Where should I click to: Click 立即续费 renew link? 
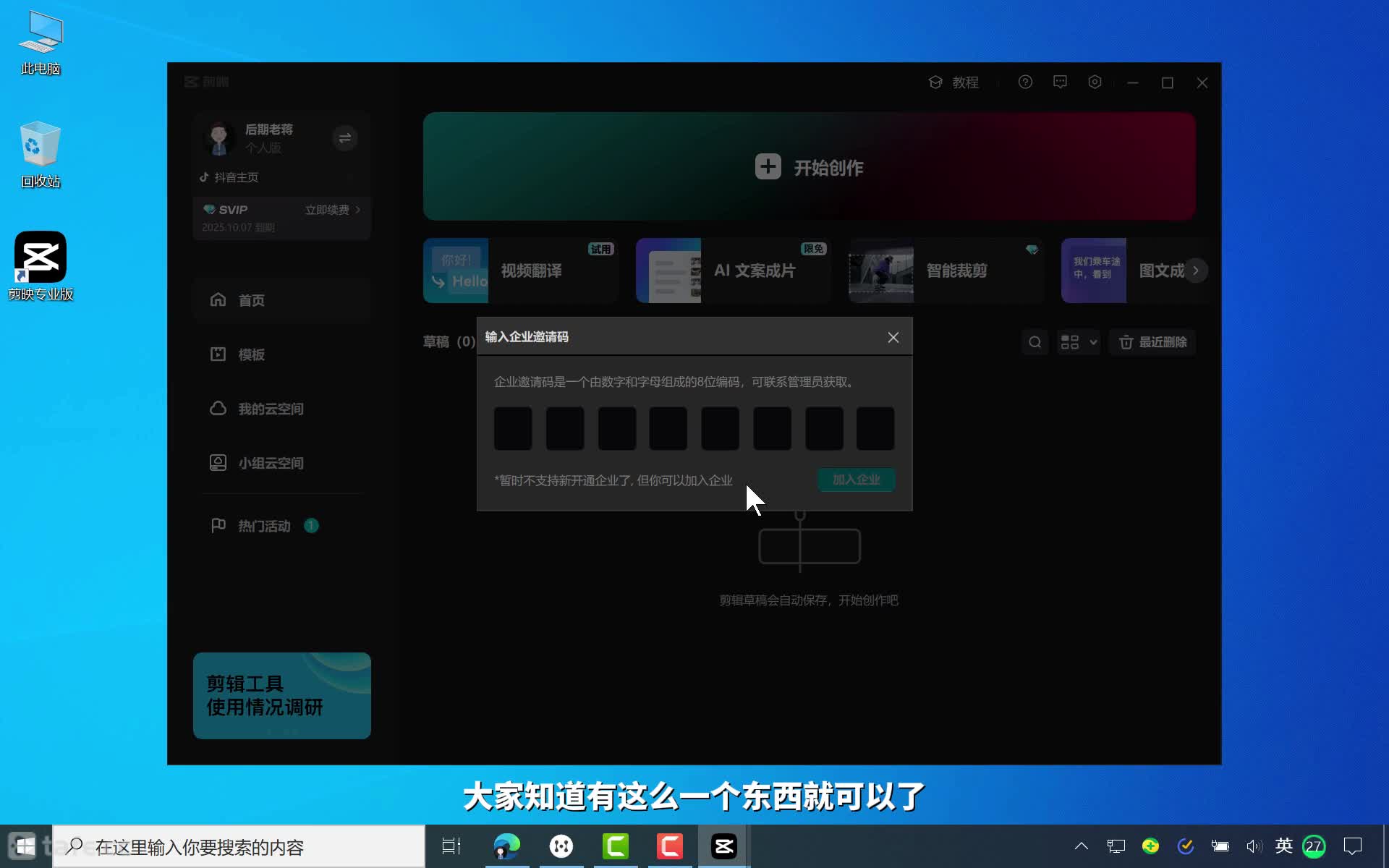coord(332,210)
